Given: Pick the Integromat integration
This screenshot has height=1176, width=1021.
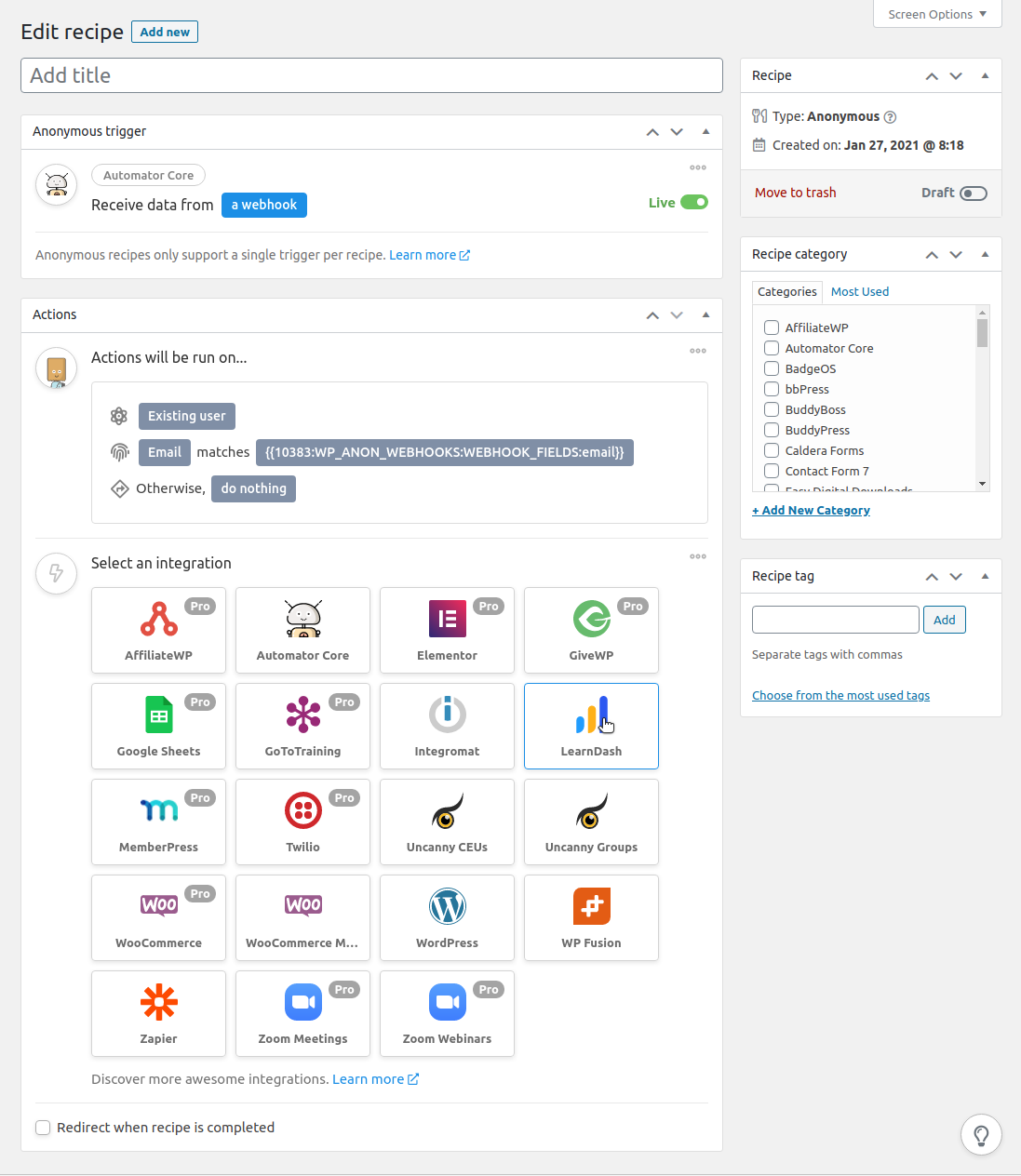Looking at the screenshot, I should pos(447,726).
